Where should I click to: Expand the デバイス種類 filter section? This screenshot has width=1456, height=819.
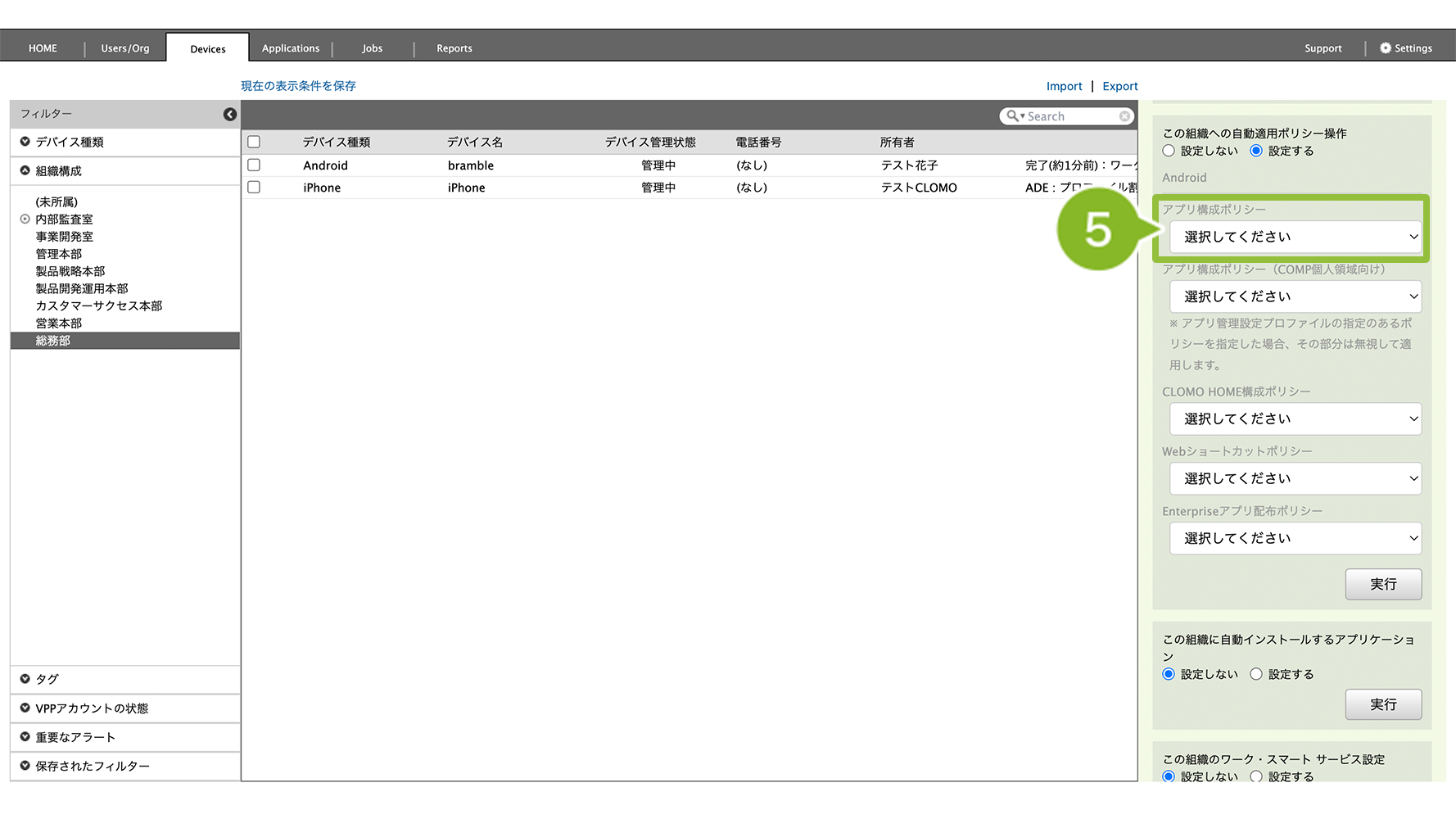(25, 142)
